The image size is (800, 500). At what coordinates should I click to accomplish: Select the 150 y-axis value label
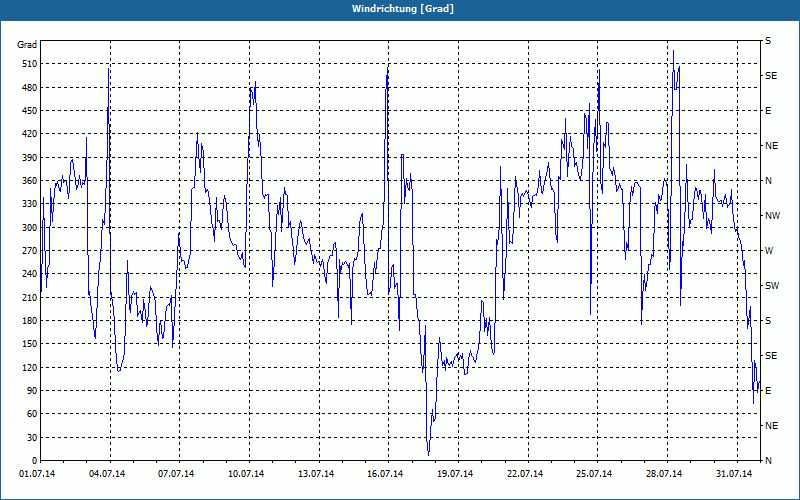30,344
